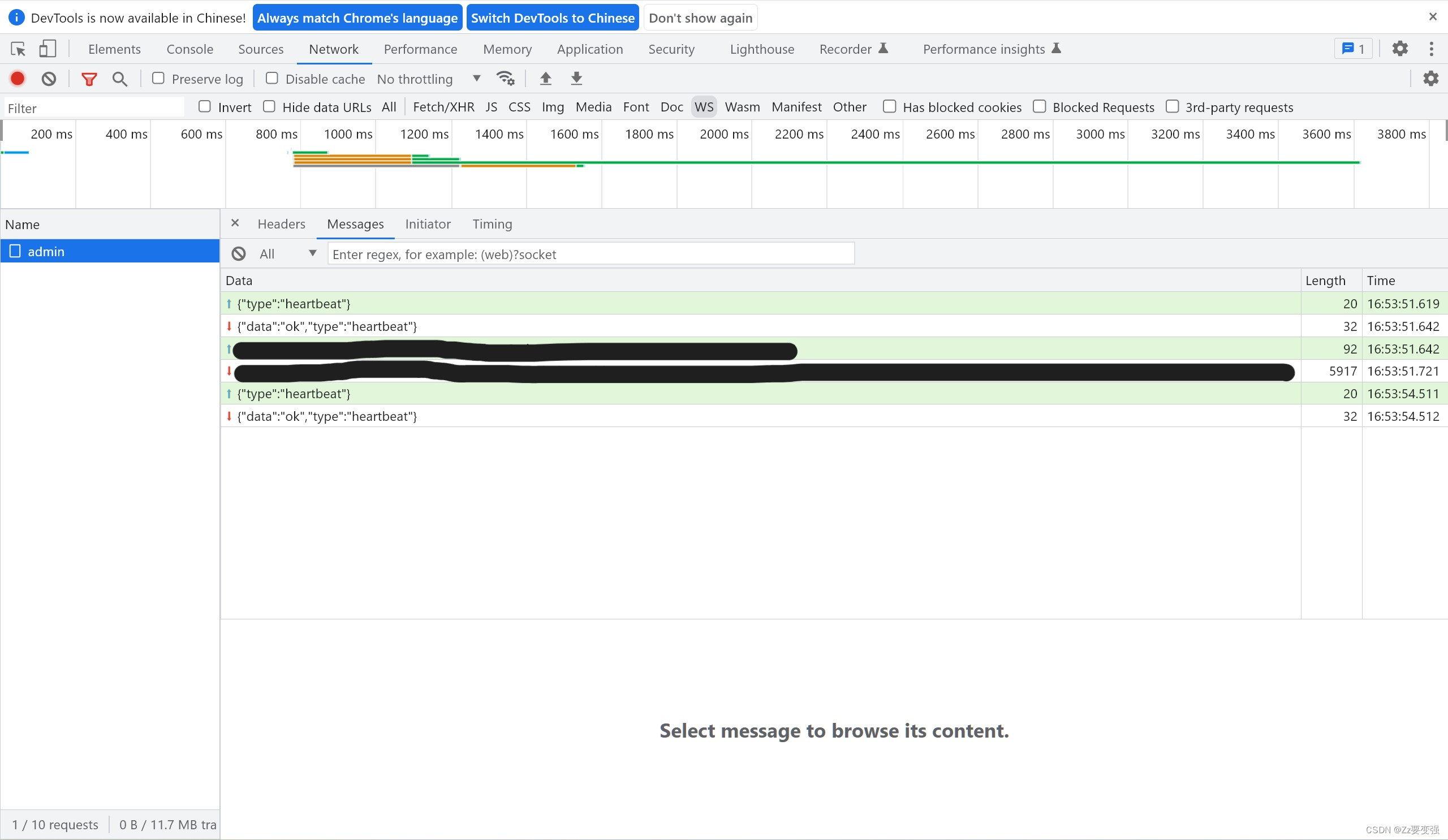Import HAR file
Image resolution: width=1448 pixels, height=840 pixels.
[545, 78]
